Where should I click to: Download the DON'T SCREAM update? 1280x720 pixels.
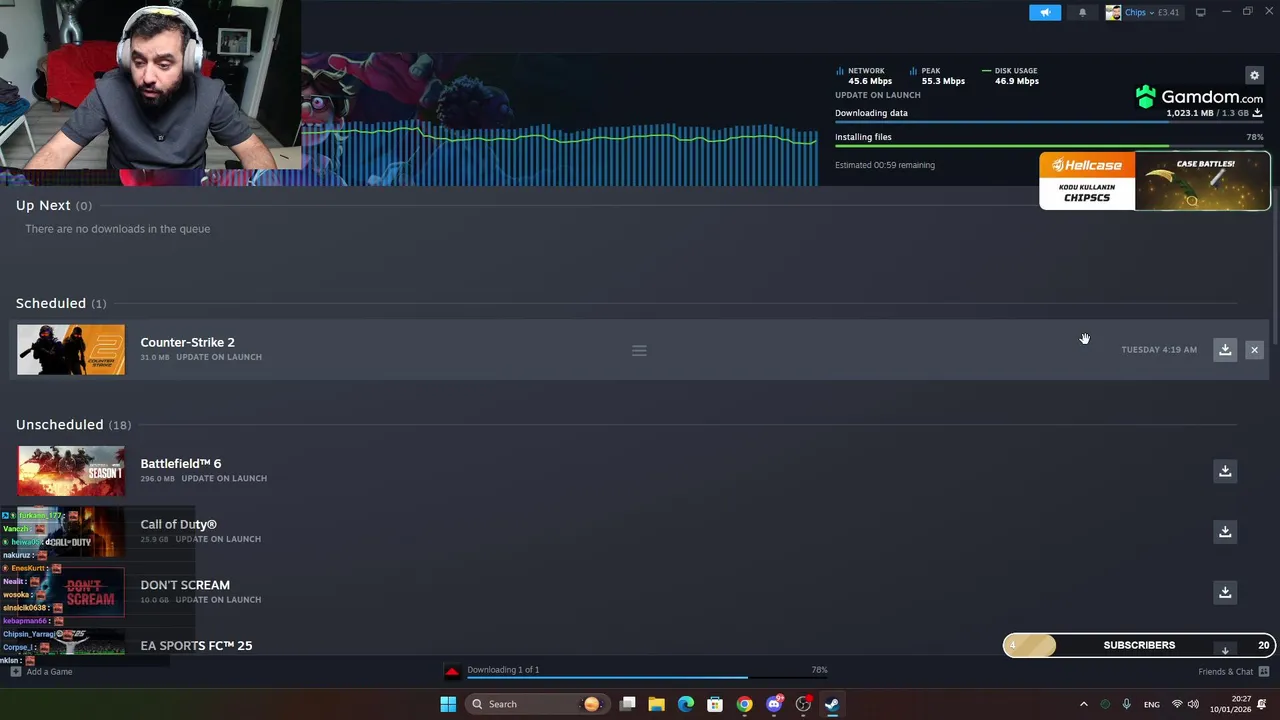point(1225,592)
